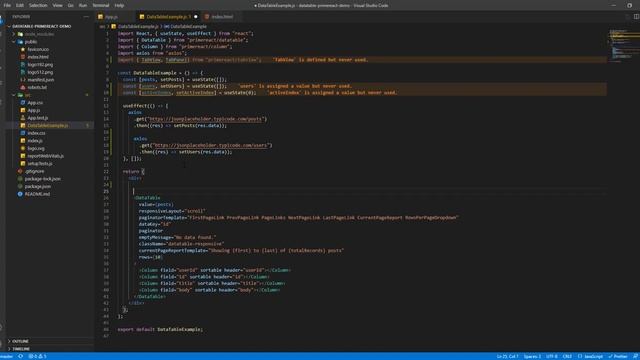
Task: Expand the OUTLINE section
Action: pyautogui.click(x=20, y=341)
